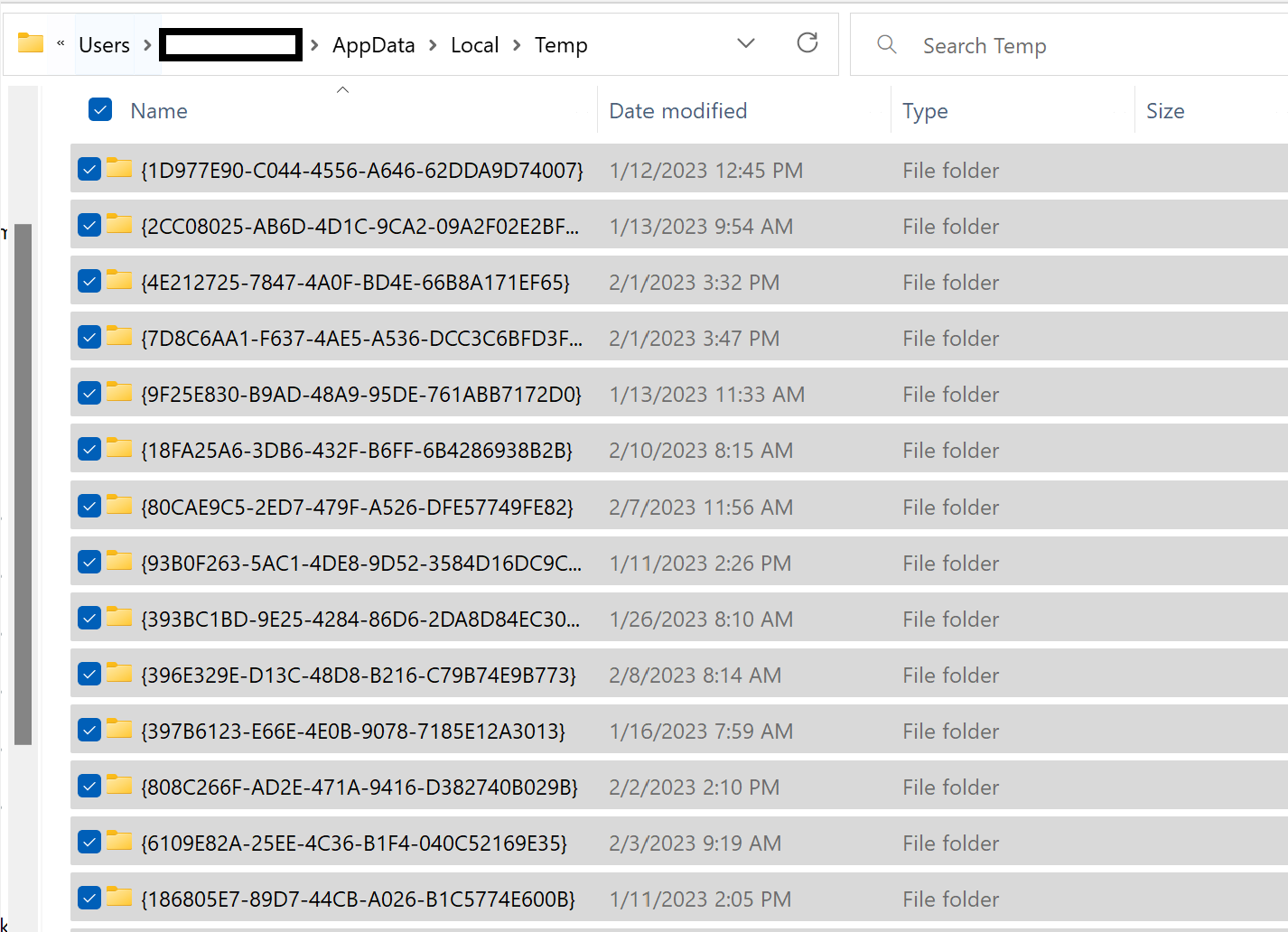Click date 1/26/2023 8:10 AM
Image resolution: width=1288 pixels, height=932 pixels.
701,620
